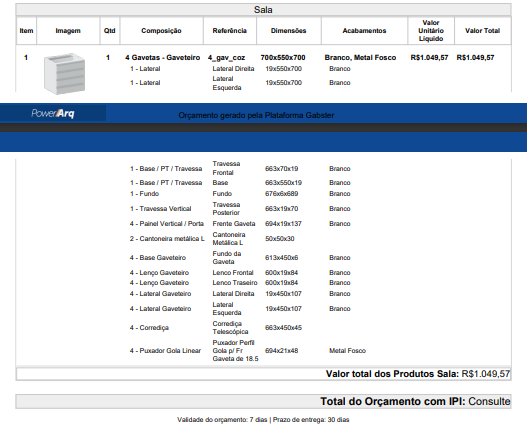Click the 'Referência' column header
Screen dimensions: 527x429
[x=230, y=31]
